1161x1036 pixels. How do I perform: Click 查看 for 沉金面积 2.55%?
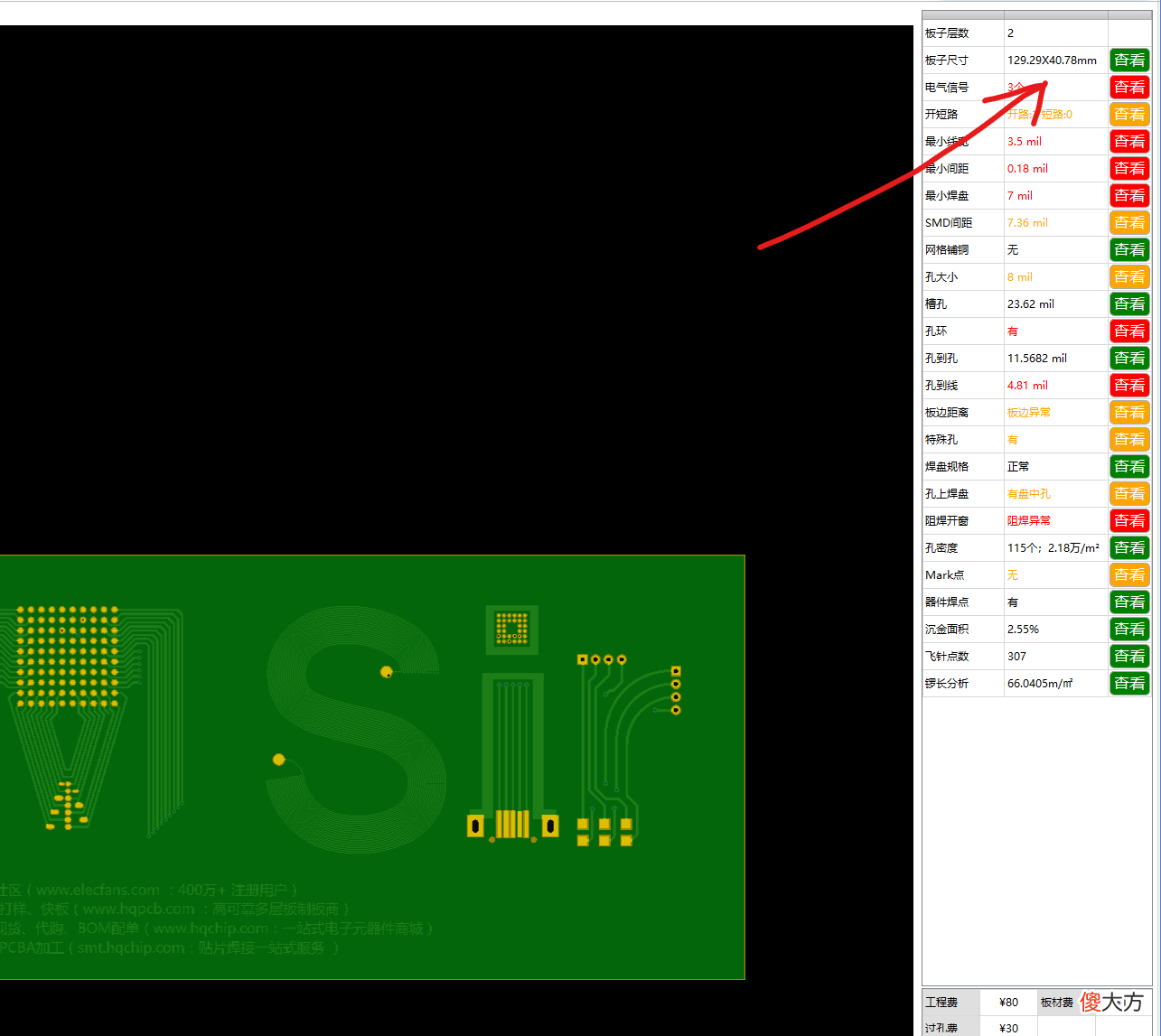point(1129,630)
